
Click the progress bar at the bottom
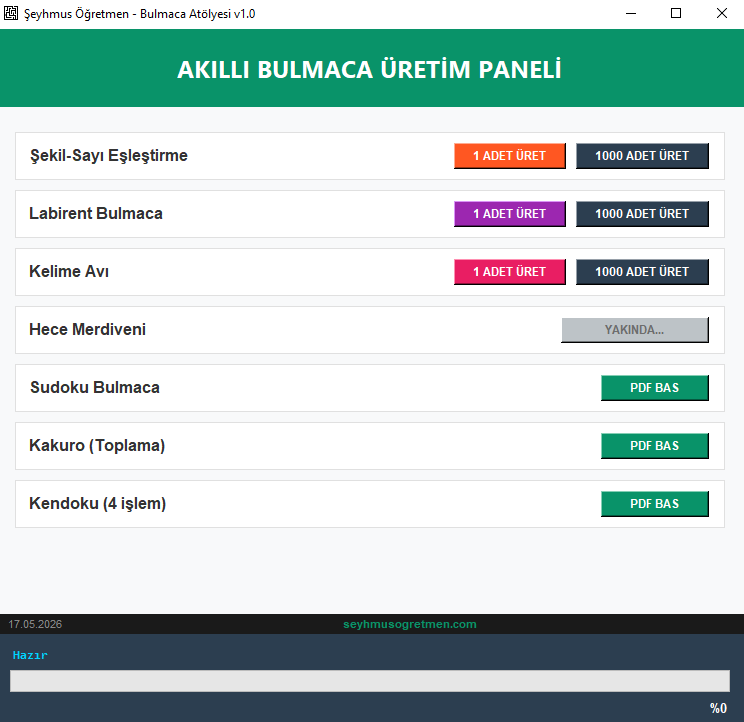tap(370, 681)
